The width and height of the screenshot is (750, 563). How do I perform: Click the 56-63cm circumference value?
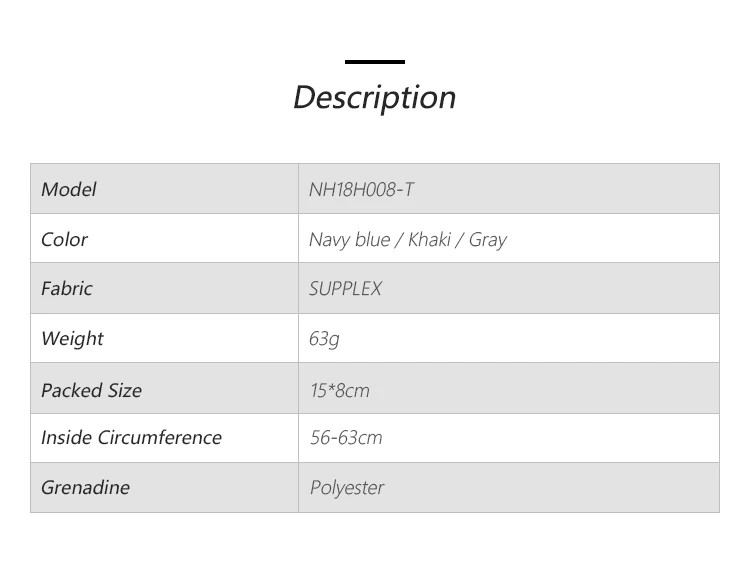tap(345, 437)
